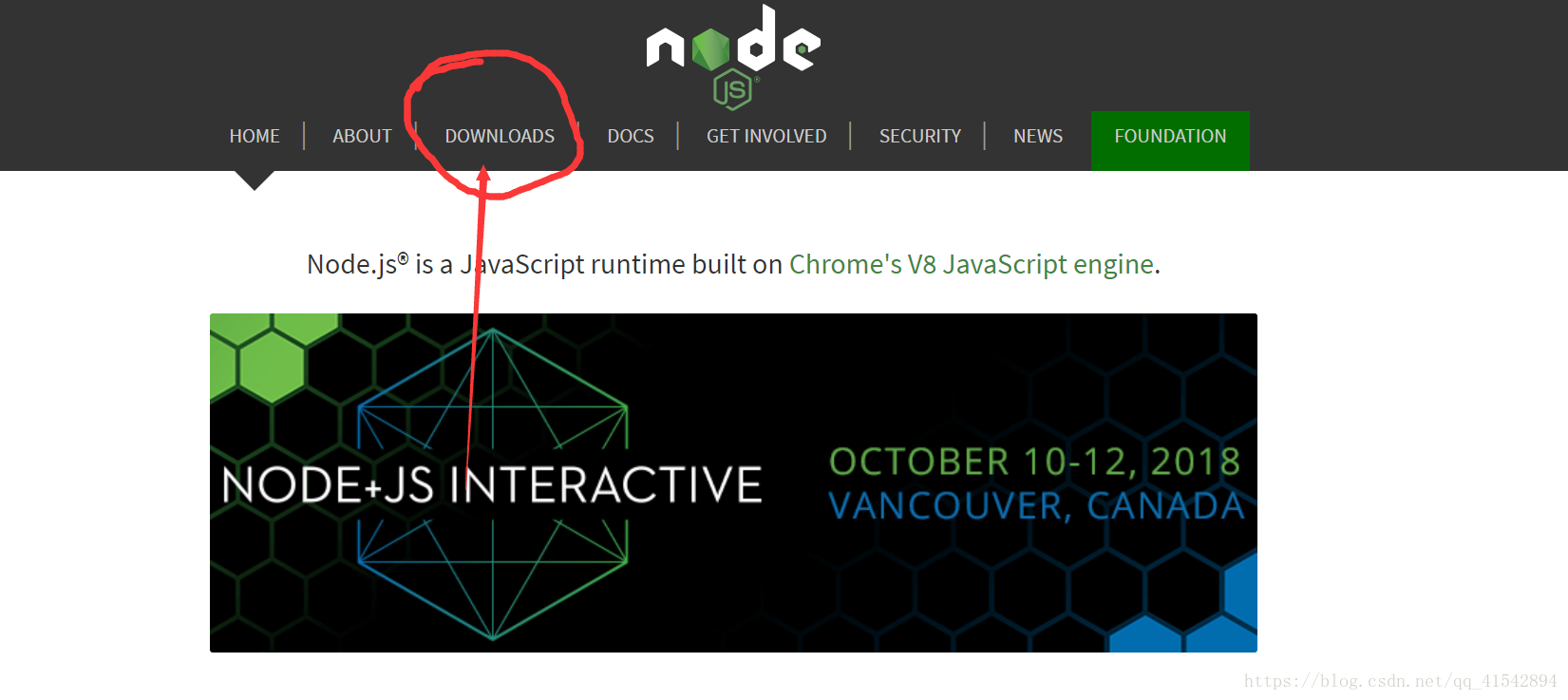This screenshot has height=700, width=1568.
Task: Click the 'VANCOUVER, CANADA' banner text
Action: click(1036, 506)
